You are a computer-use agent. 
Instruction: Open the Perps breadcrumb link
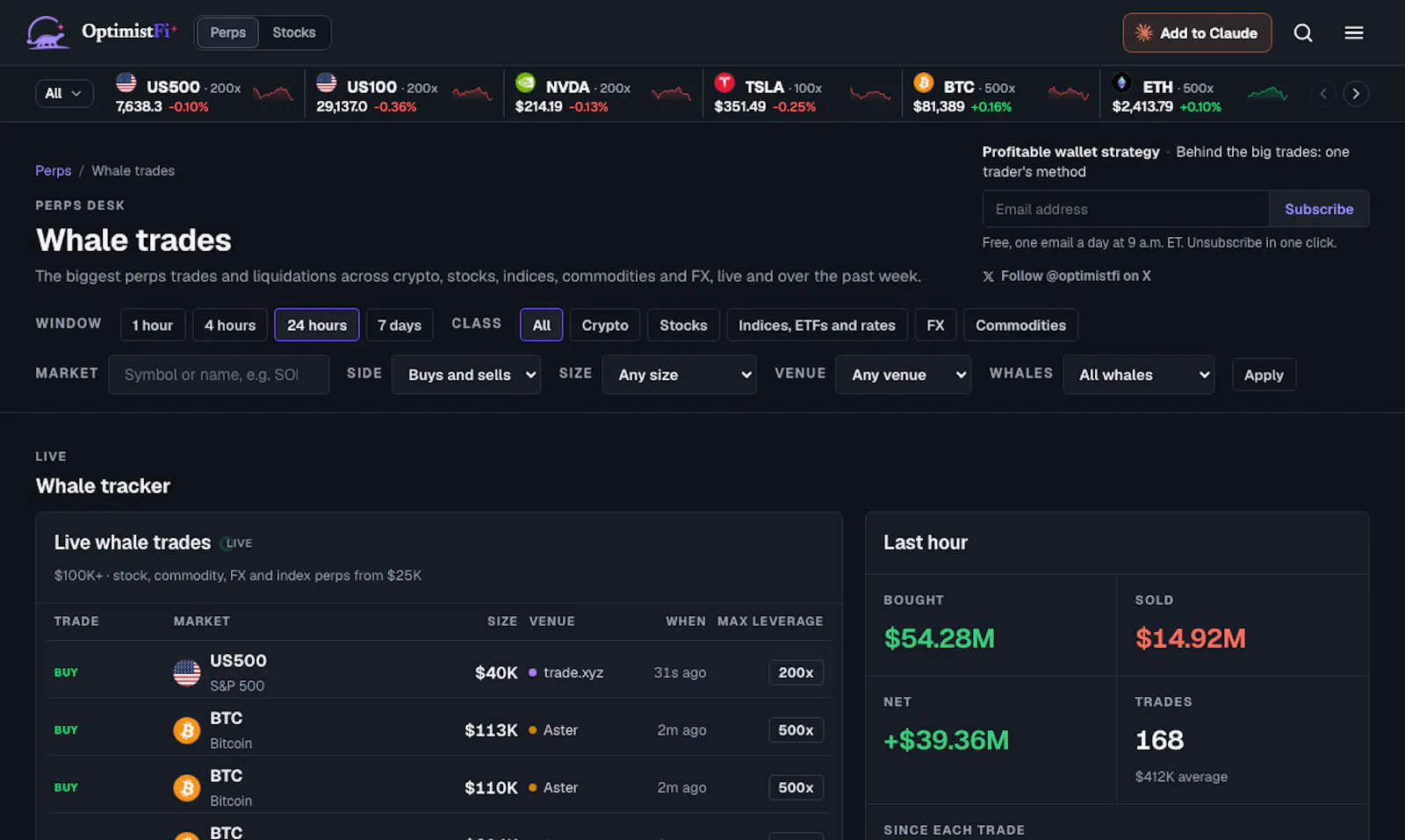point(54,170)
